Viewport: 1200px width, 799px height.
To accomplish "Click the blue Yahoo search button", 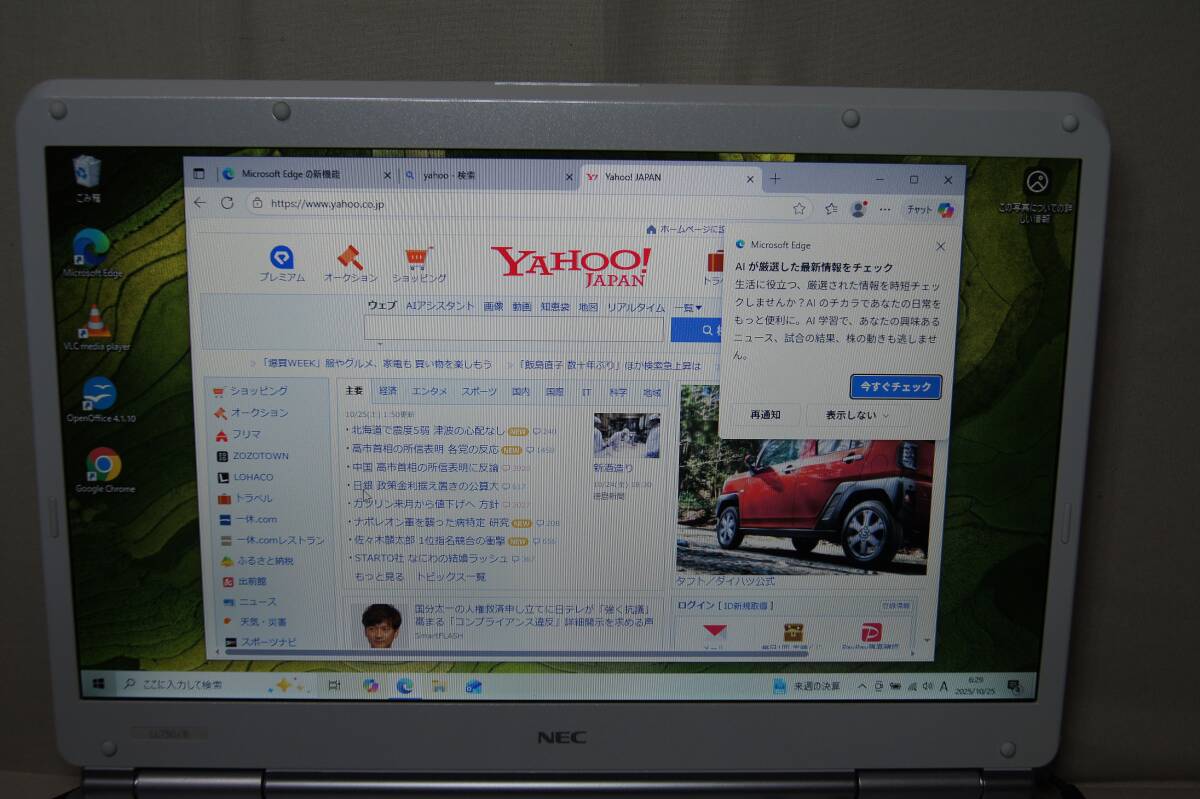I will [x=696, y=330].
